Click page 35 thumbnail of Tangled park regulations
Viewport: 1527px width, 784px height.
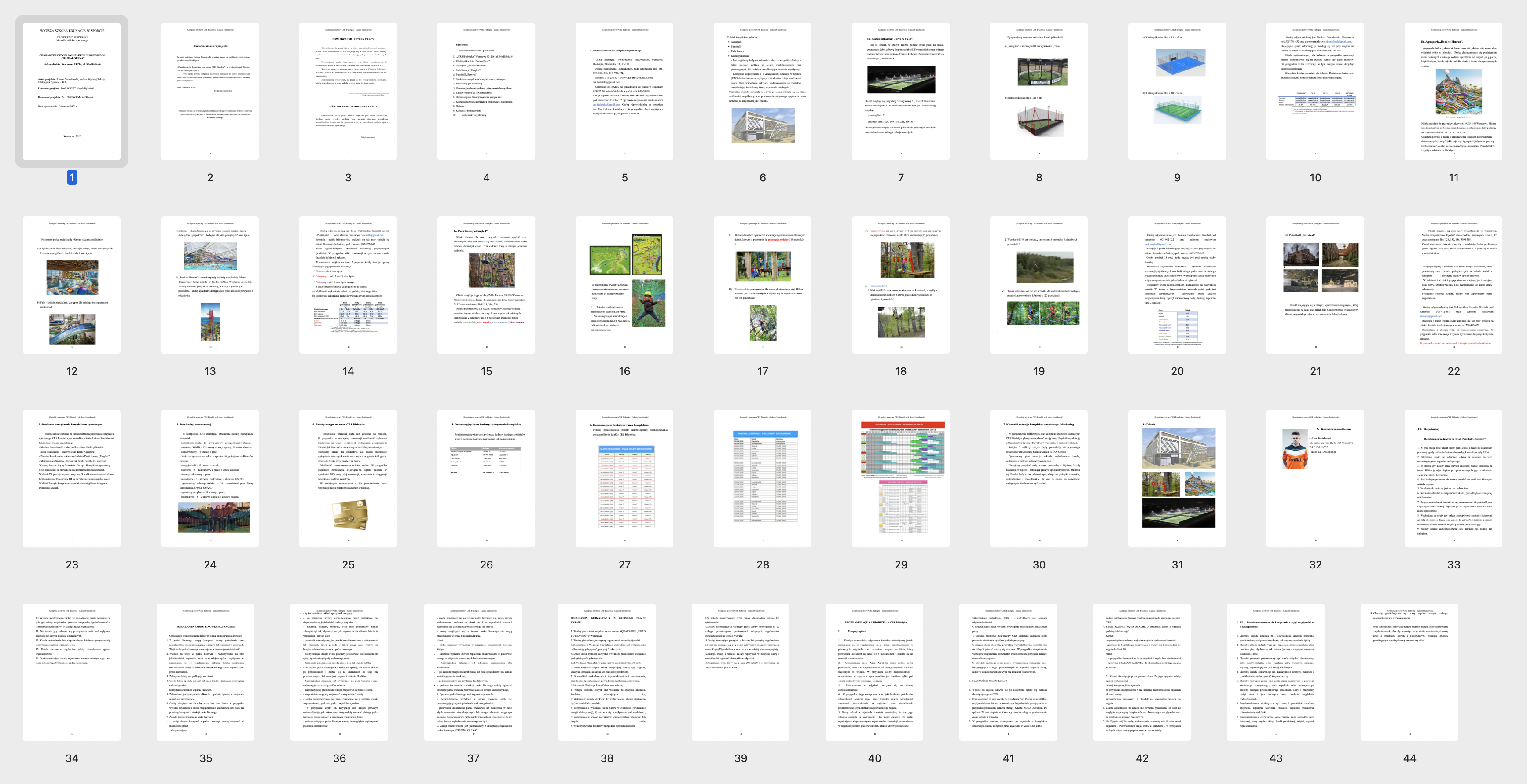click(x=205, y=672)
